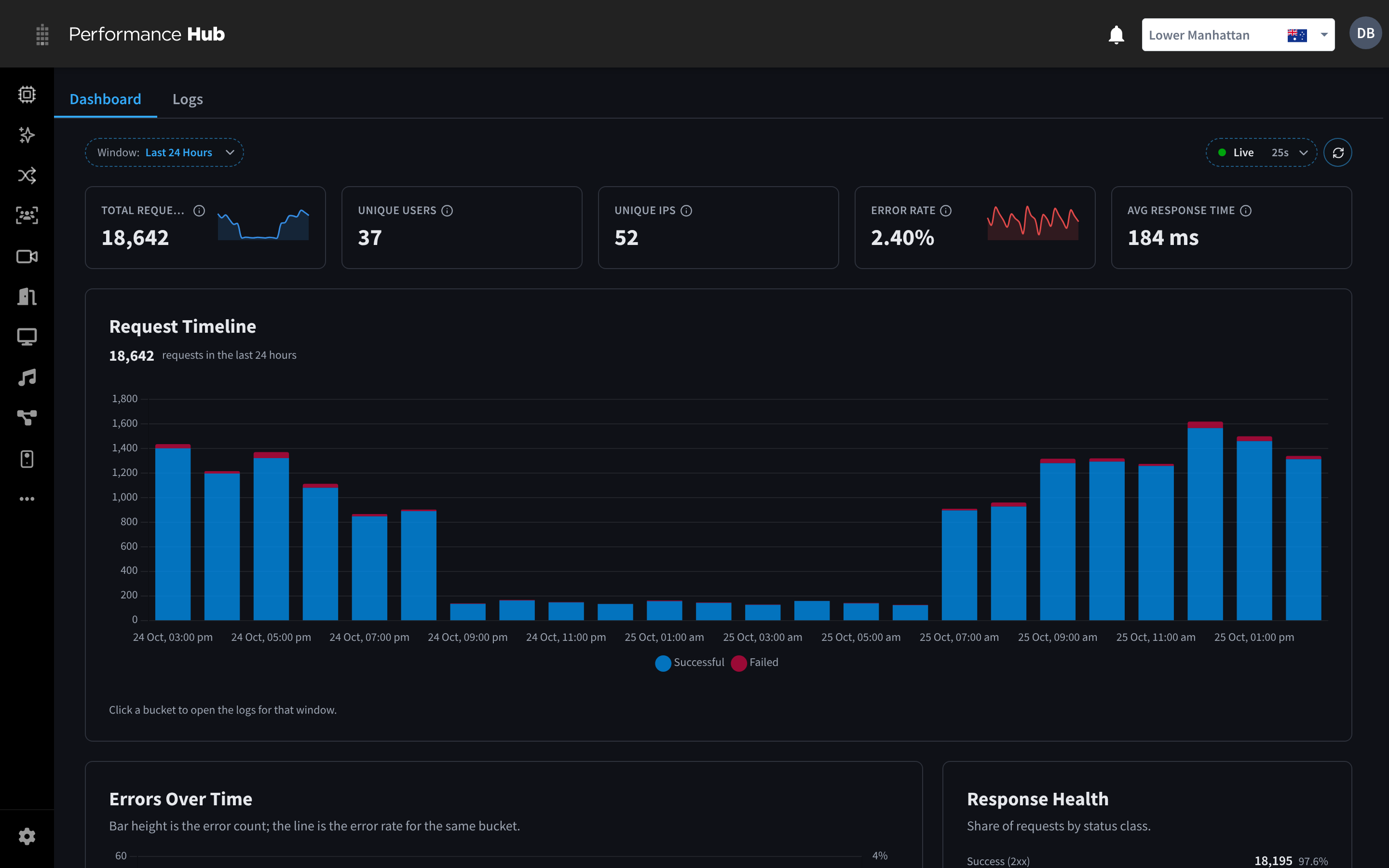This screenshot has width=1389, height=868.
Task: Click the refresh data button
Action: 1337,153
